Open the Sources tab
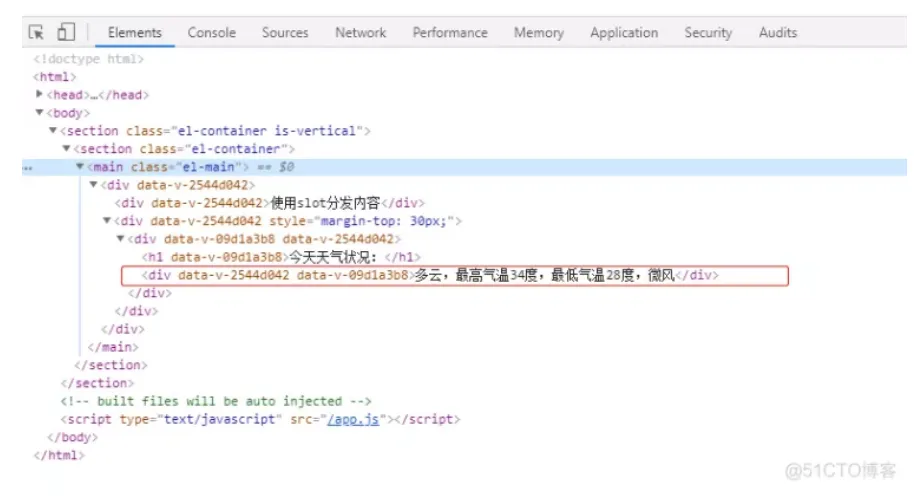The image size is (917, 496). pos(285,33)
